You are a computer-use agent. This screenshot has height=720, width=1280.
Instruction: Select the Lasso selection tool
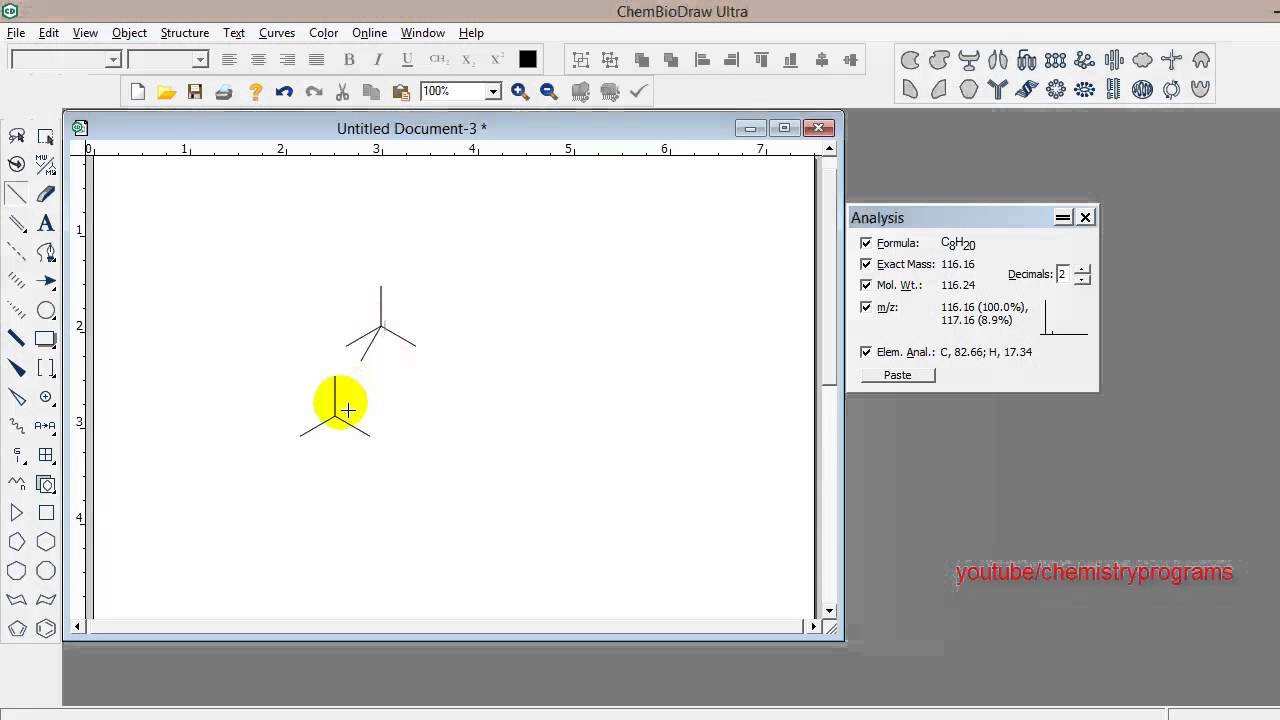coord(17,136)
